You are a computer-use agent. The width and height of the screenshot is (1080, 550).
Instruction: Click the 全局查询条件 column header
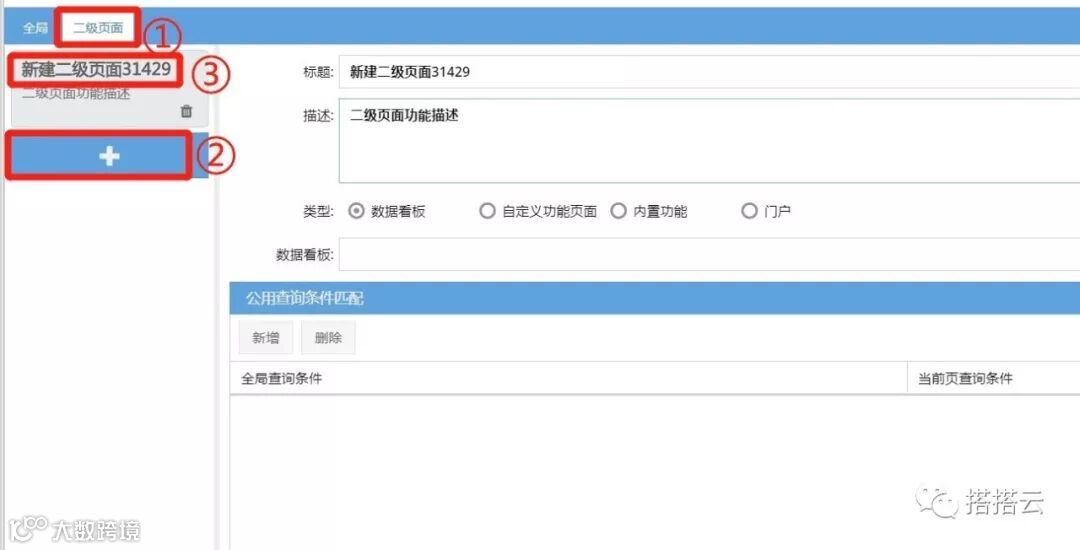pyautogui.click(x=568, y=378)
